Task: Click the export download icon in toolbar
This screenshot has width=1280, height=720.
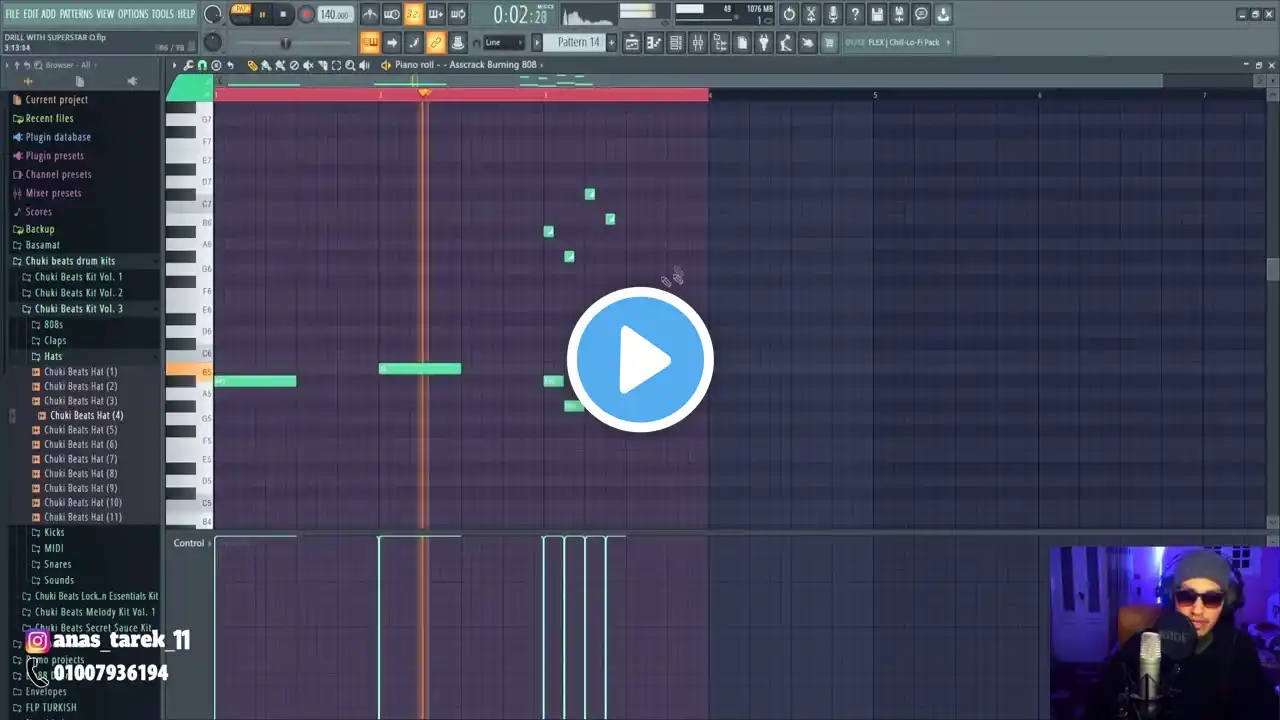Action: point(943,14)
